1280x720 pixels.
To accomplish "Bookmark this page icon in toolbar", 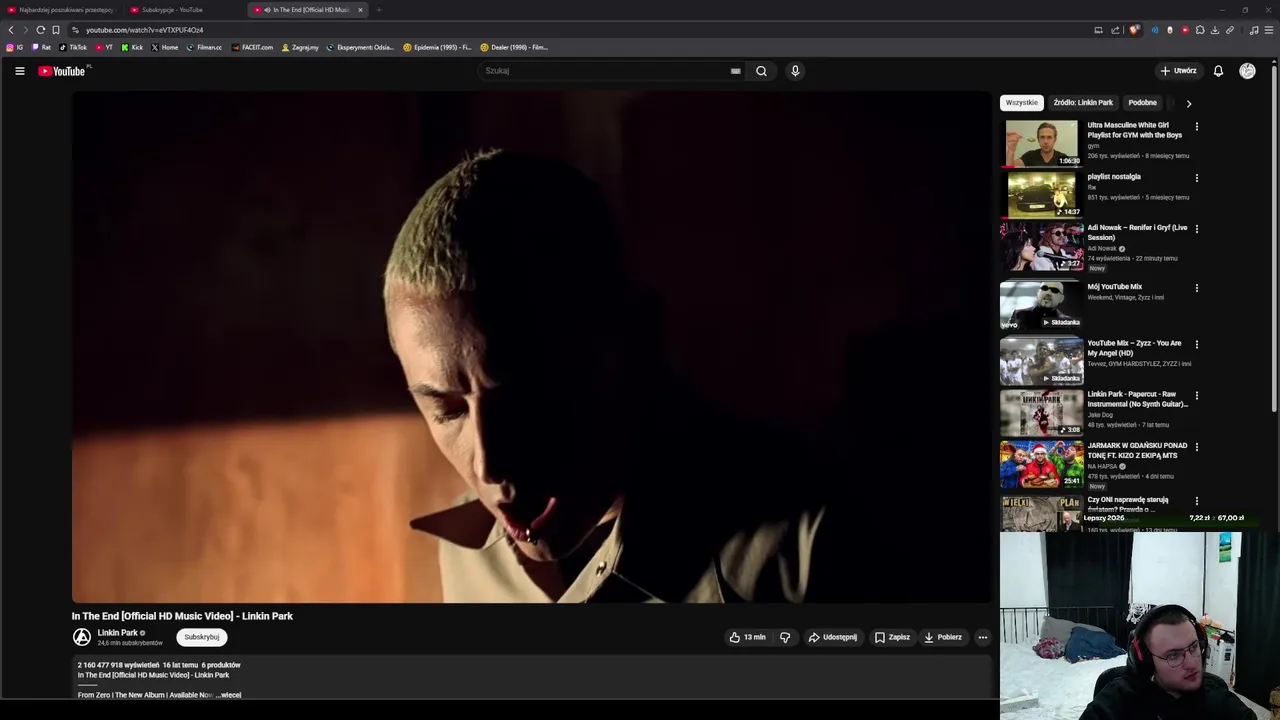I will point(56,30).
